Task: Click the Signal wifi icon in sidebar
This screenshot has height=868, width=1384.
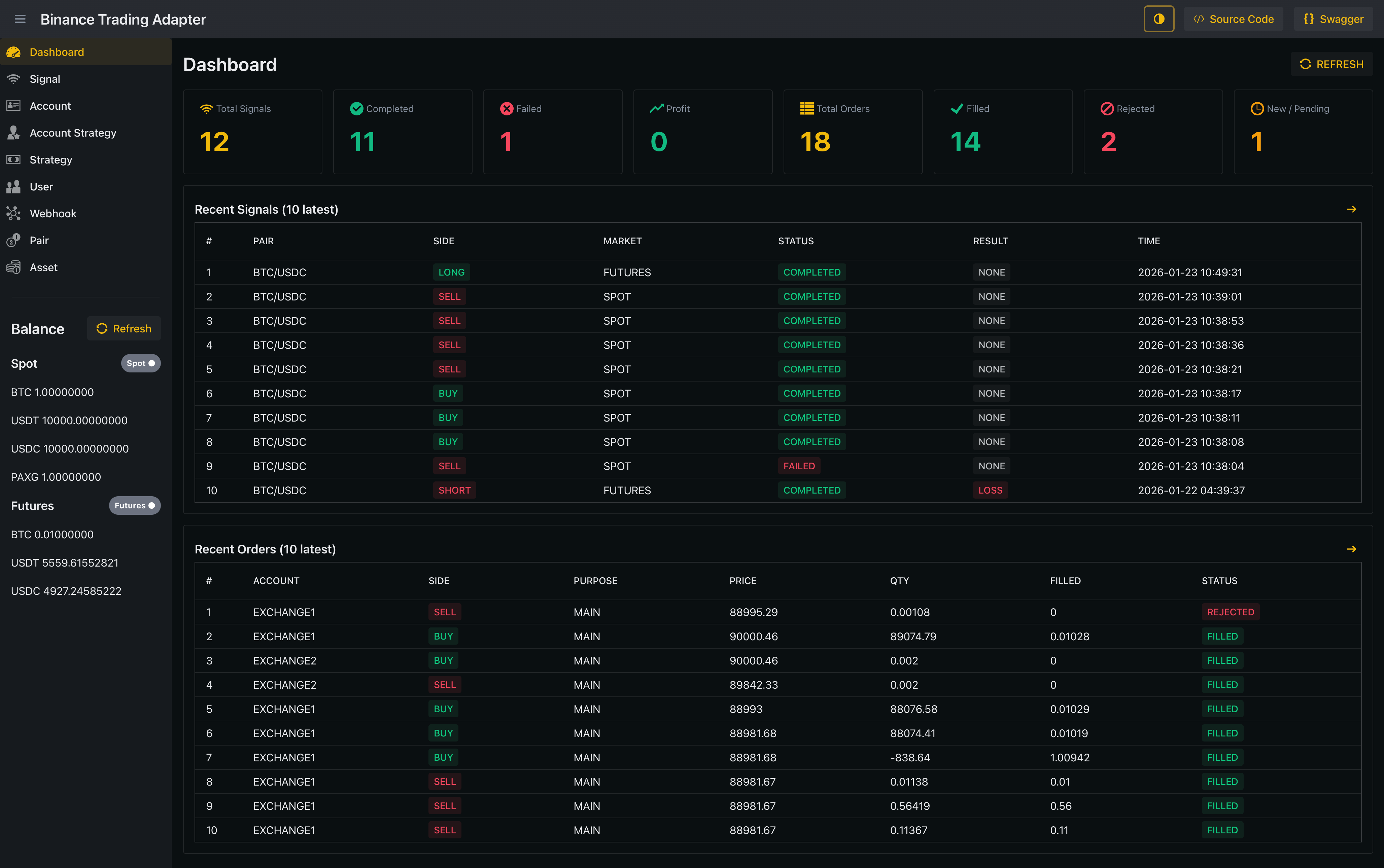Action: tap(13, 79)
